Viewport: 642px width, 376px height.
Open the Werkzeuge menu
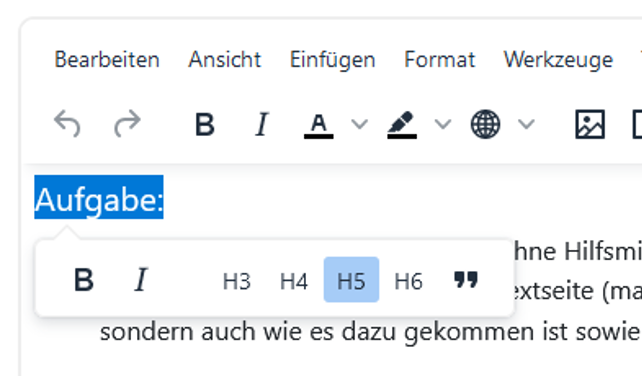pyautogui.click(x=558, y=60)
